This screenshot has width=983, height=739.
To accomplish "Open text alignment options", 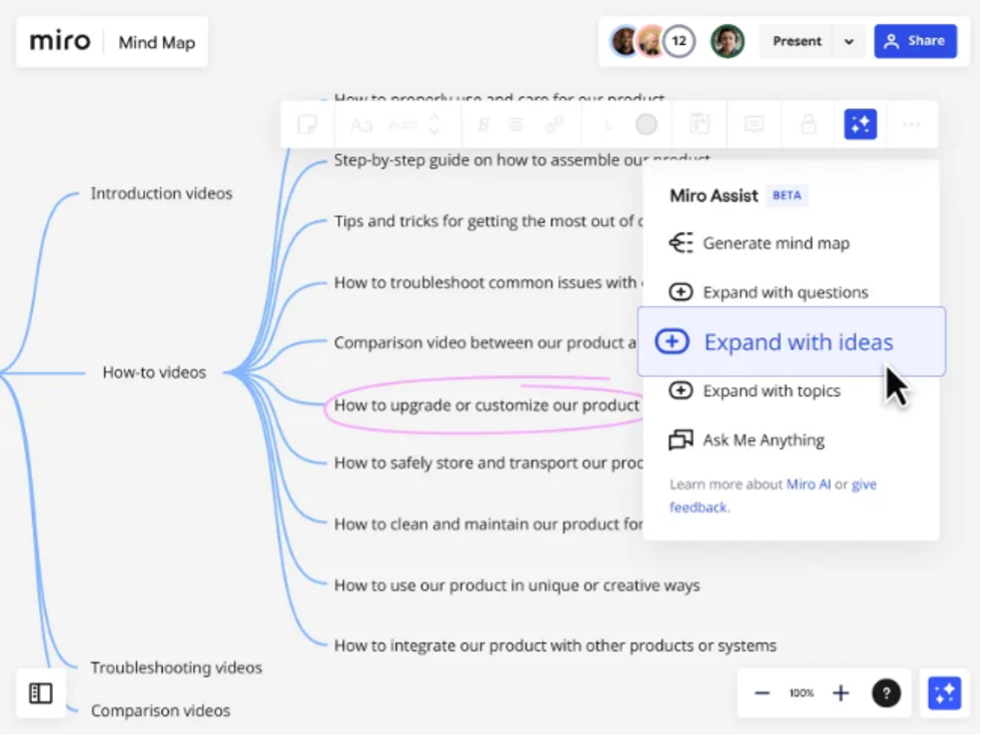I will pyautogui.click(x=517, y=124).
